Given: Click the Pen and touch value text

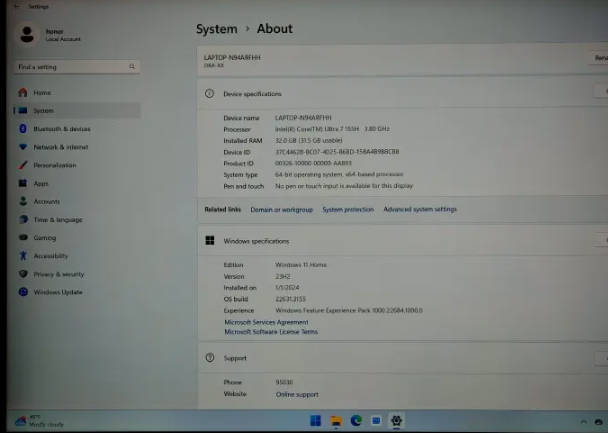Looking at the screenshot, I should pos(344,186).
